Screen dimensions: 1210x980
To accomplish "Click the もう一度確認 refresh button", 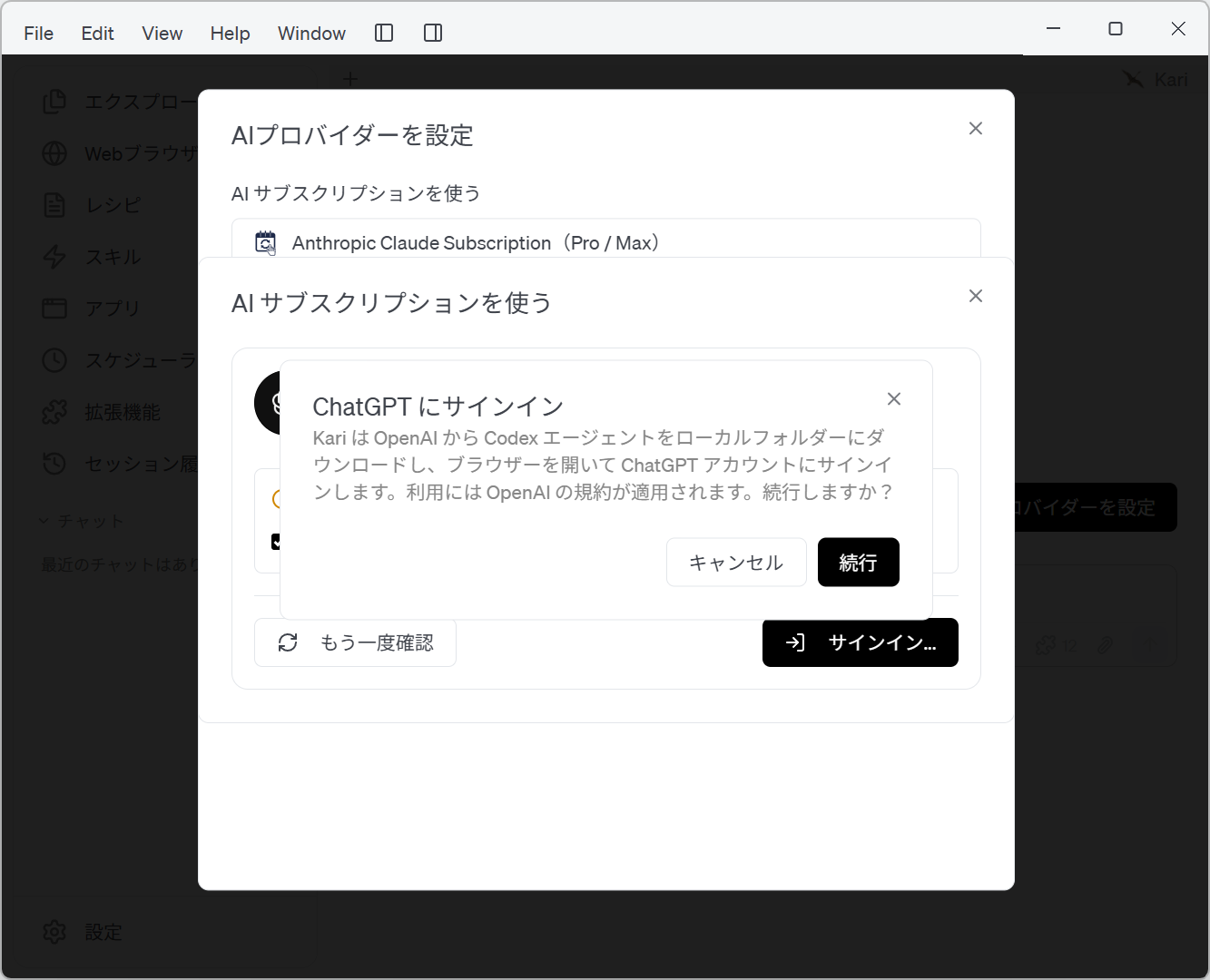I will pyautogui.click(x=355, y=642).
